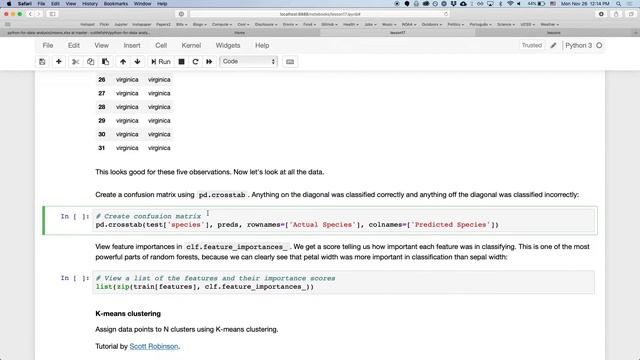Open Spotlight search icon in menu bar

point(619,4)
